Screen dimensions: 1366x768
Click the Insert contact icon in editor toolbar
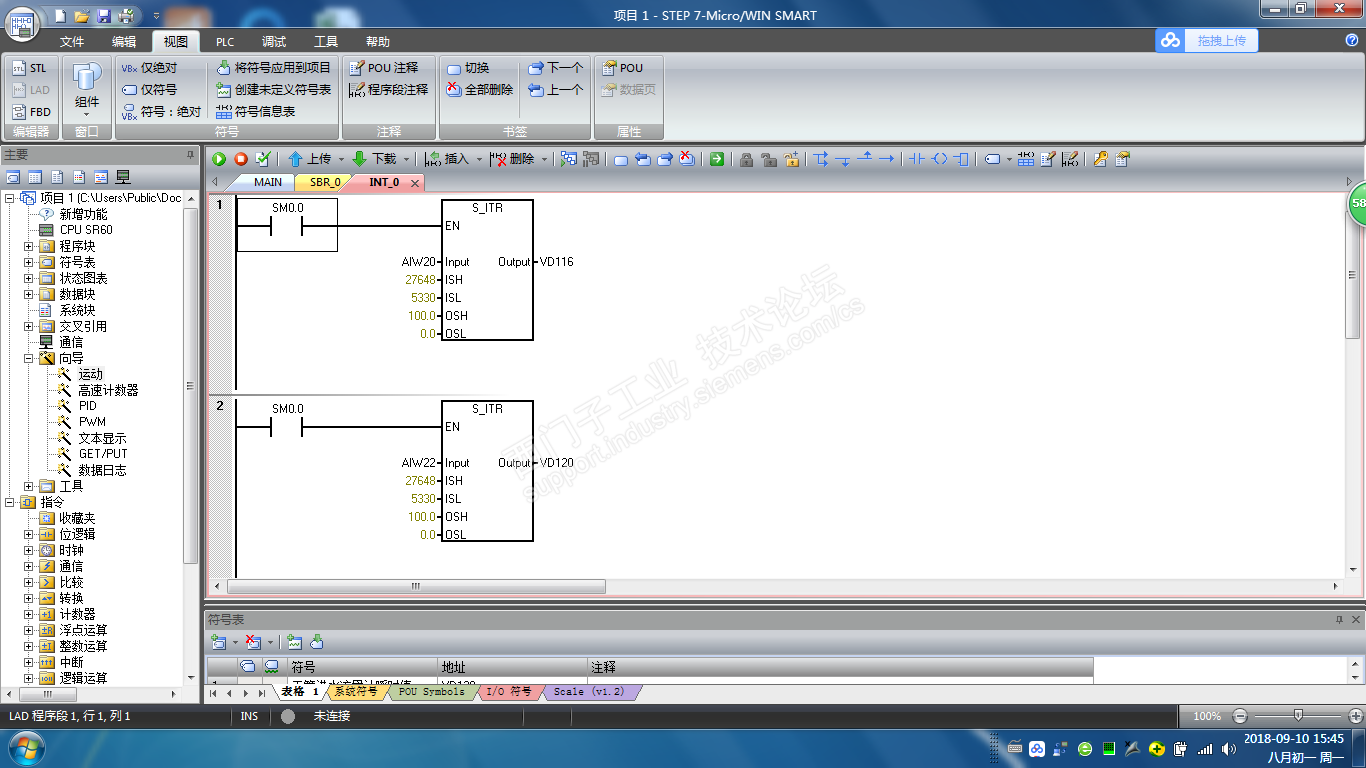click(x=915, y=159)
